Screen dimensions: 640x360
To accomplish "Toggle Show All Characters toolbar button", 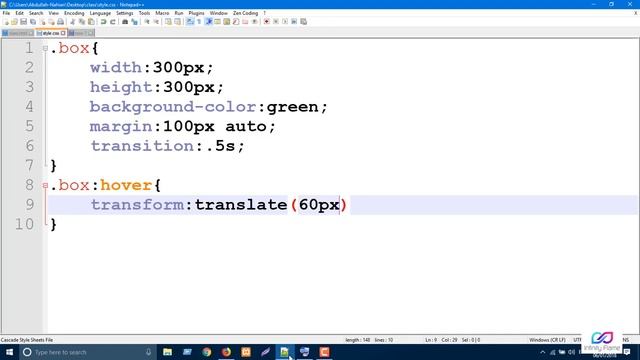I will [x=199, y=22].
